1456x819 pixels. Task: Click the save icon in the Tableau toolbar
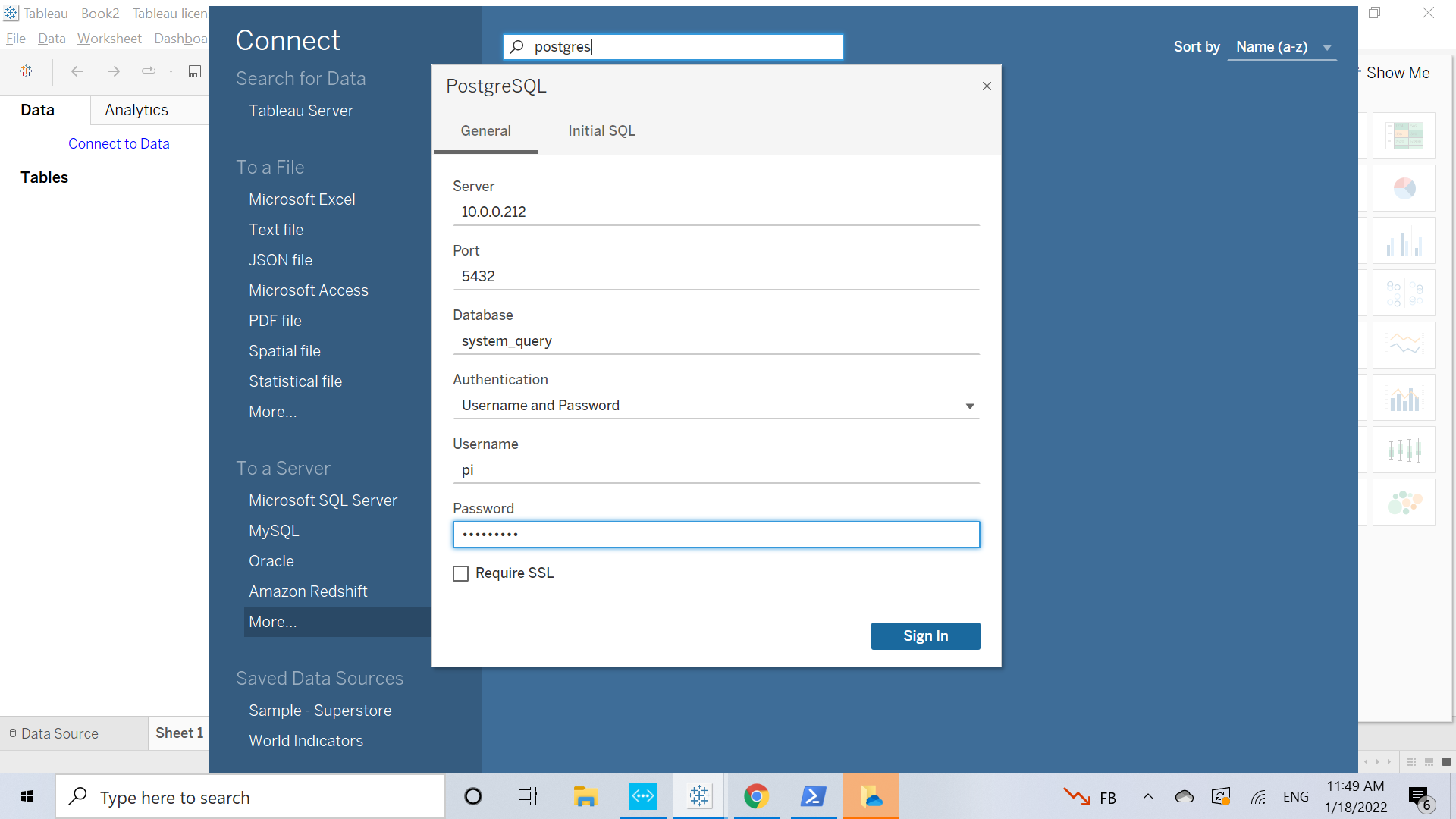point(195,71)
